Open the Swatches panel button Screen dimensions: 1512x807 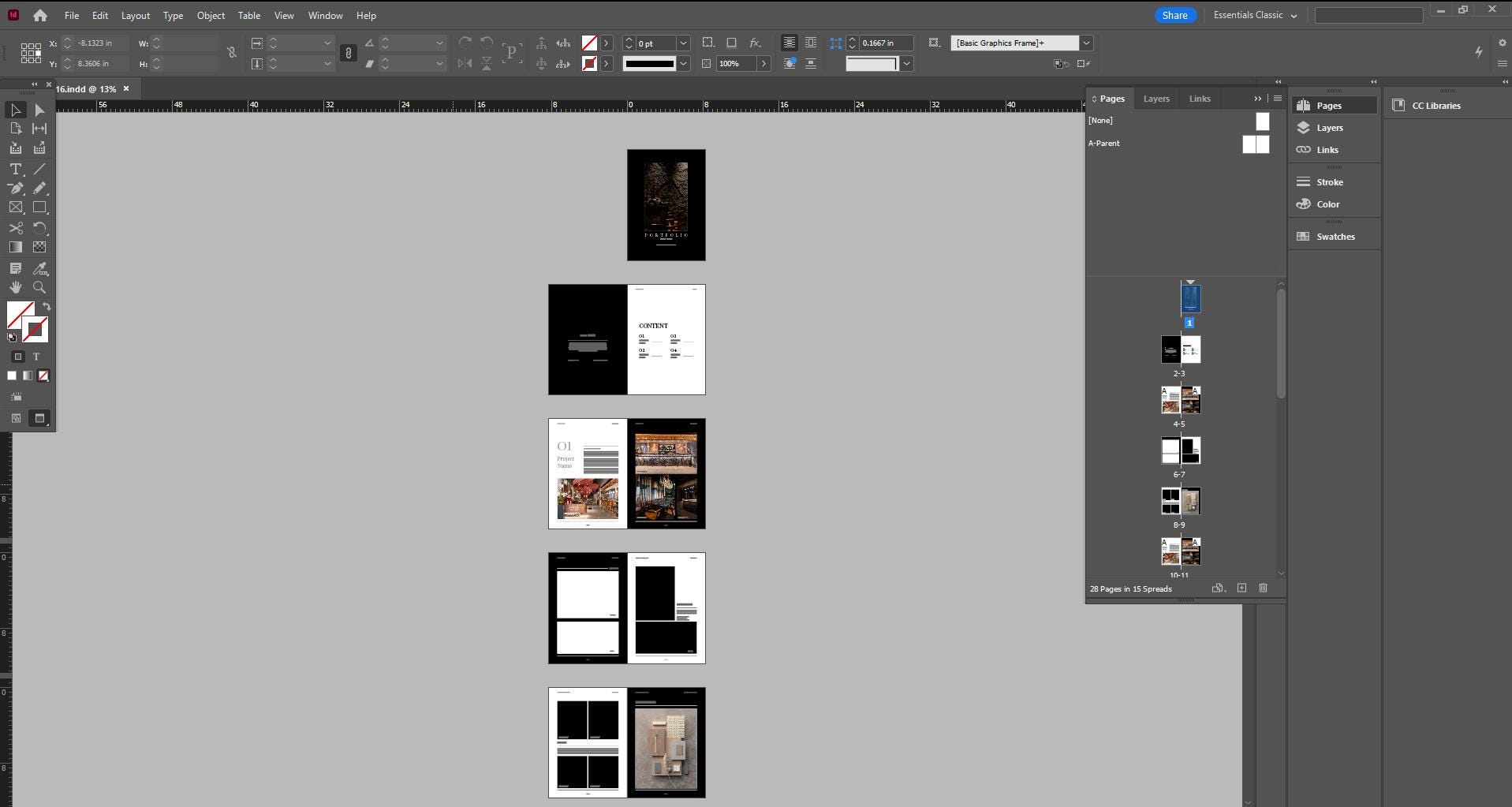[x=1335, y=237]
